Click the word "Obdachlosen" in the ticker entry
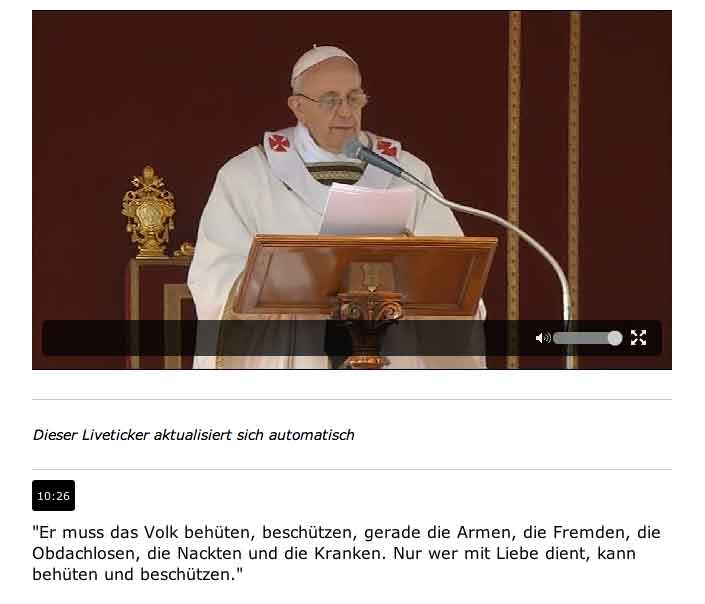705x604 pixels. [x=83, y=553]
